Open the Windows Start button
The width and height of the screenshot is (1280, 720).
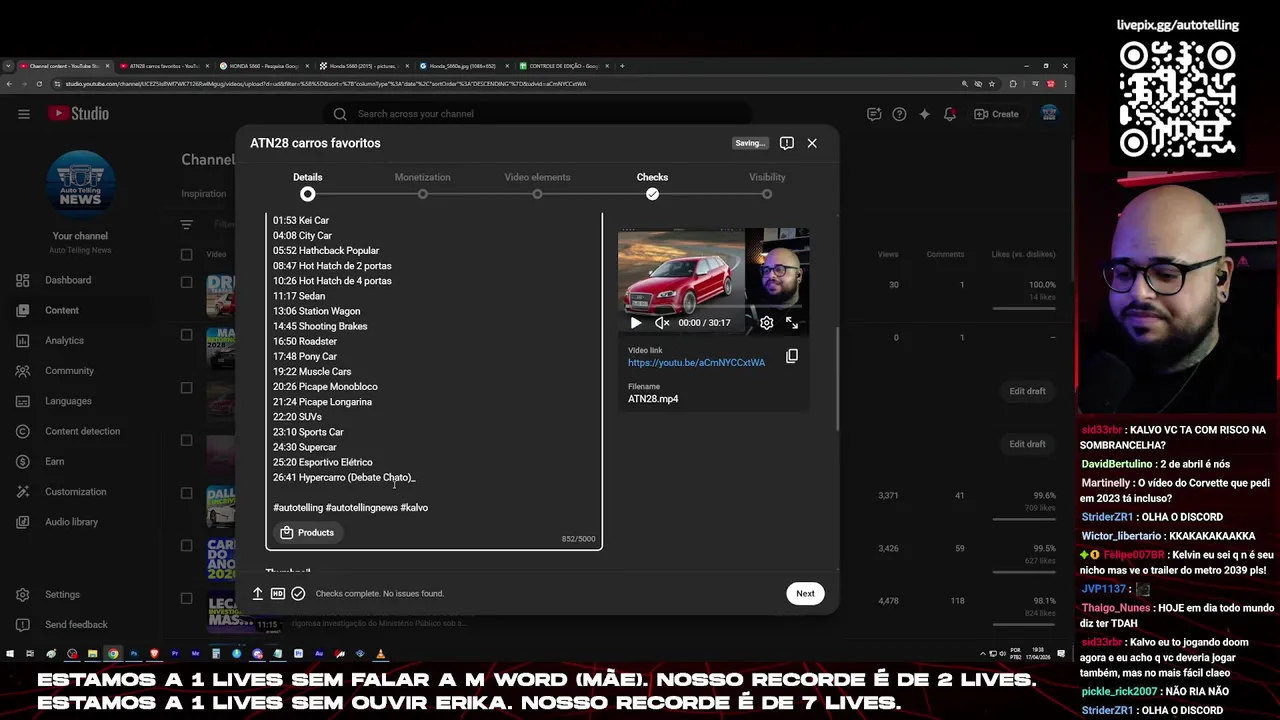(10, 654)
